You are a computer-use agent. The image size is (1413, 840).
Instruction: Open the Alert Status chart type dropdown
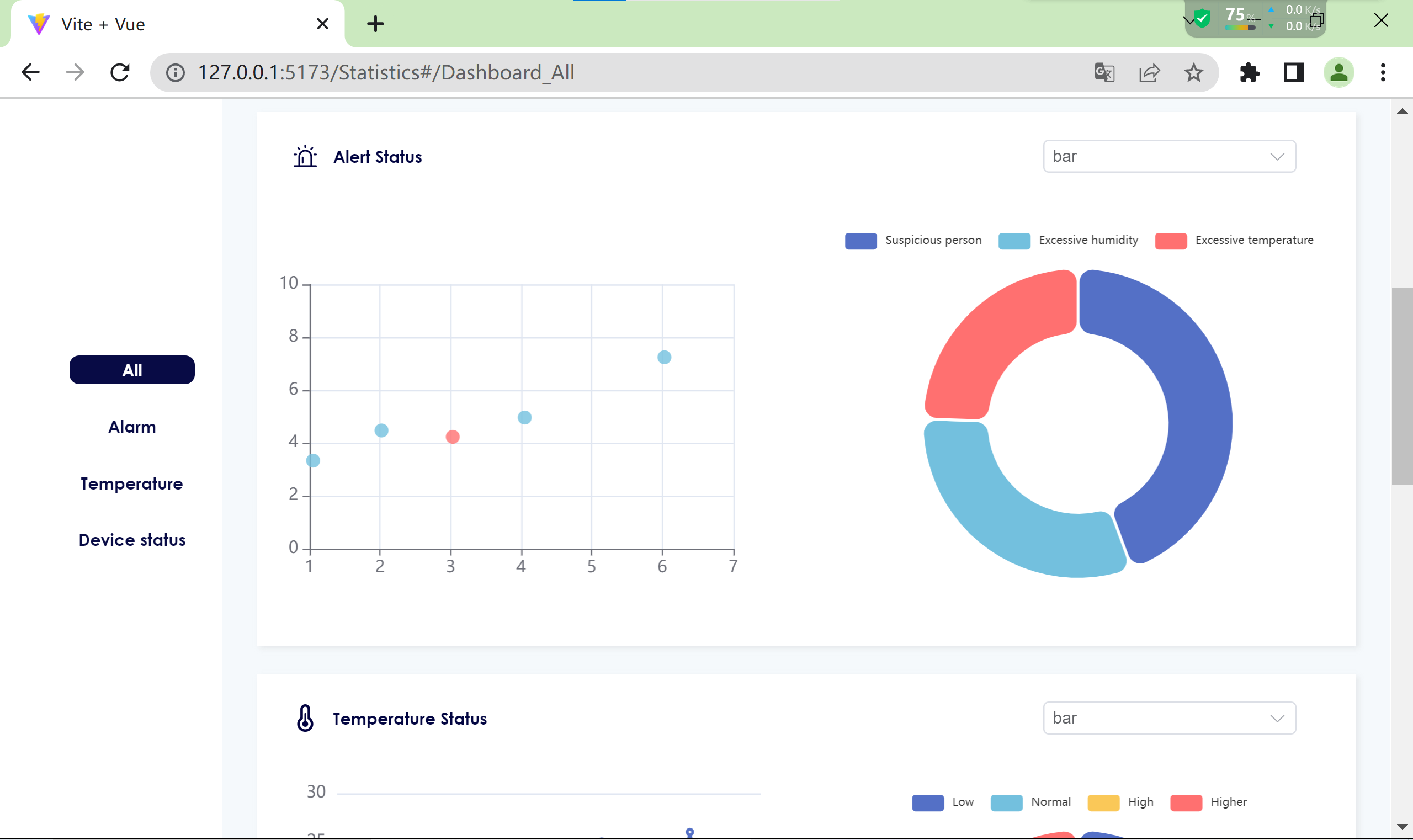1169,156
